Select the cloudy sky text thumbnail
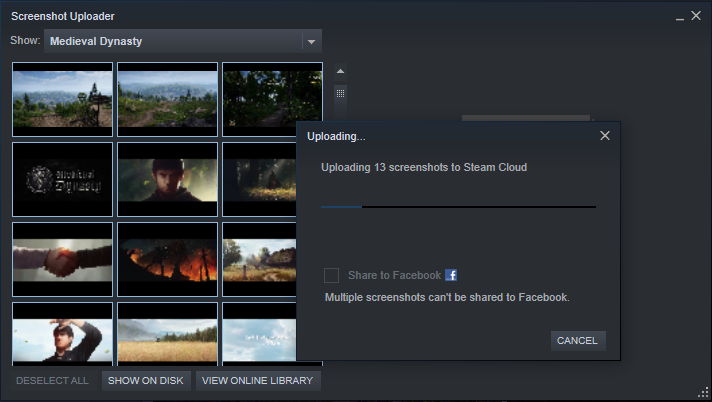This screenshot has height=402, width=712. click(x=259, y=334)
